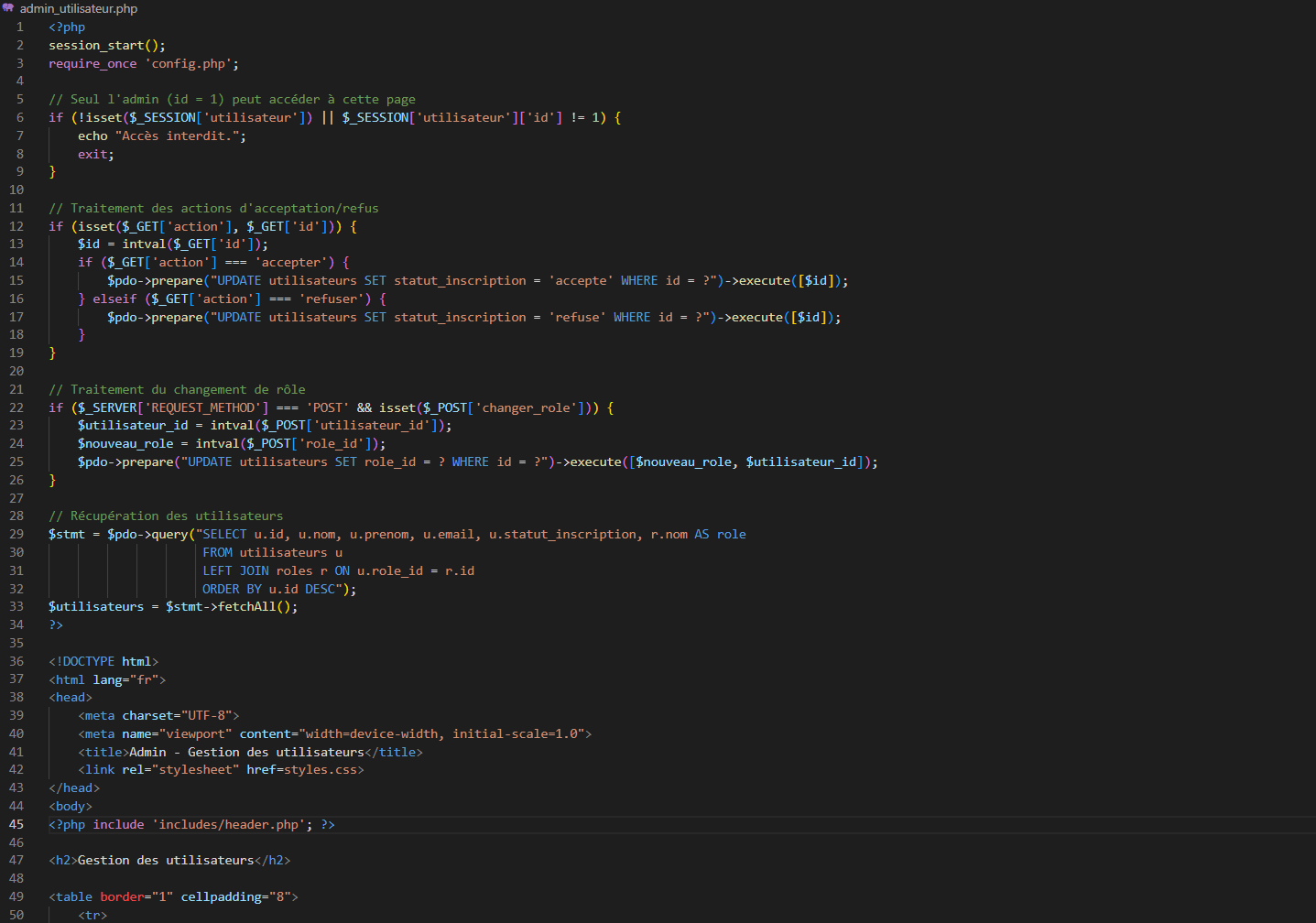
Task: Click line number 35 in the gutter
Action: click(16, 644)
